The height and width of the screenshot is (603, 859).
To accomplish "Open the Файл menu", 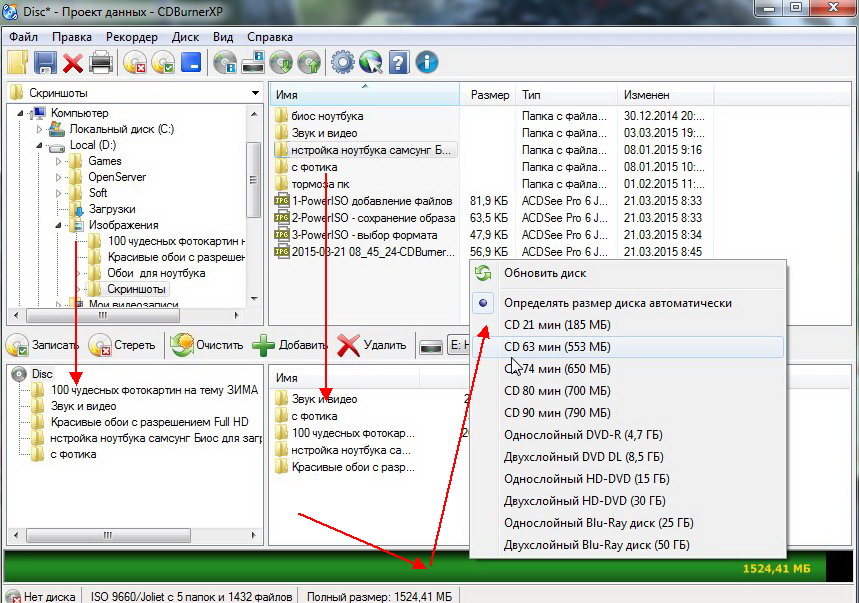I will click(x=23, y=37).
